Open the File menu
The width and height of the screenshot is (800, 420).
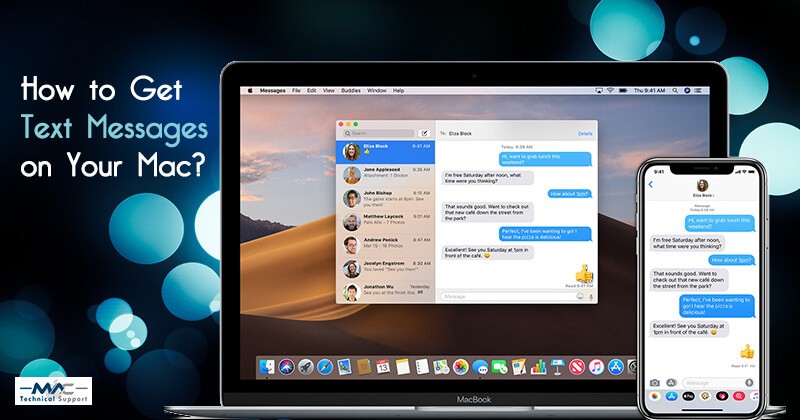[x=296, y=90]
